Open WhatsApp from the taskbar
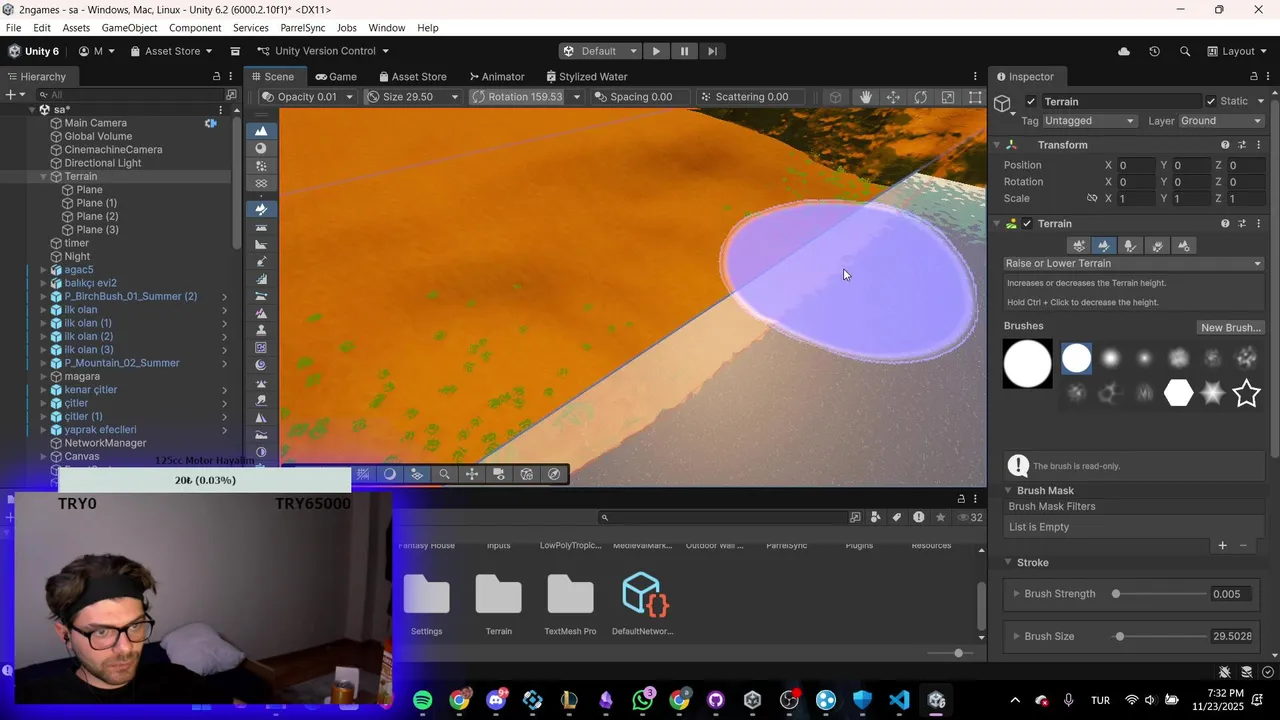 click(x=643, y=700)
